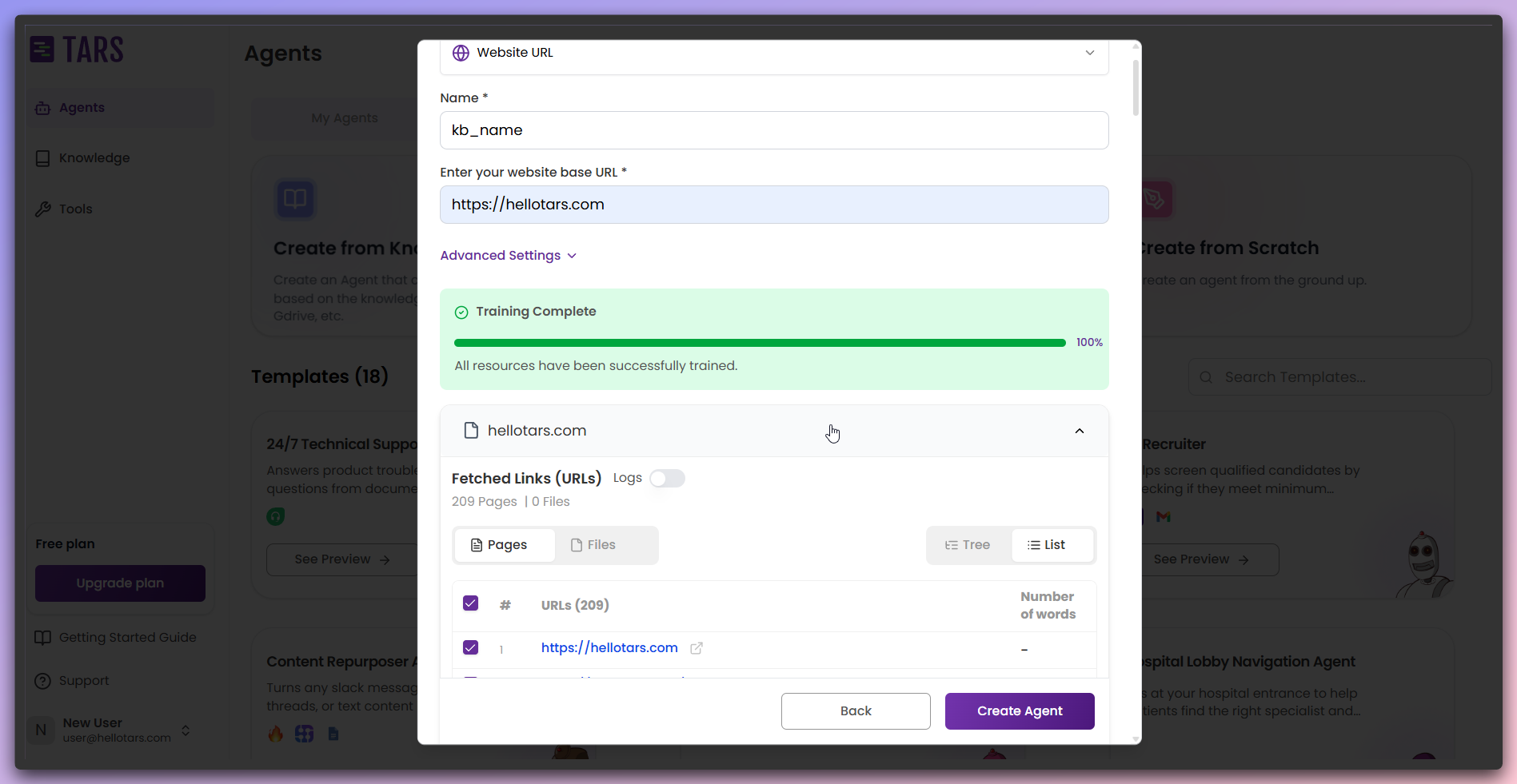Screen dimensions: 1517x784
Task: Click the blue document icon on the Content Repurposer card
Action: [x=333, y=734]
